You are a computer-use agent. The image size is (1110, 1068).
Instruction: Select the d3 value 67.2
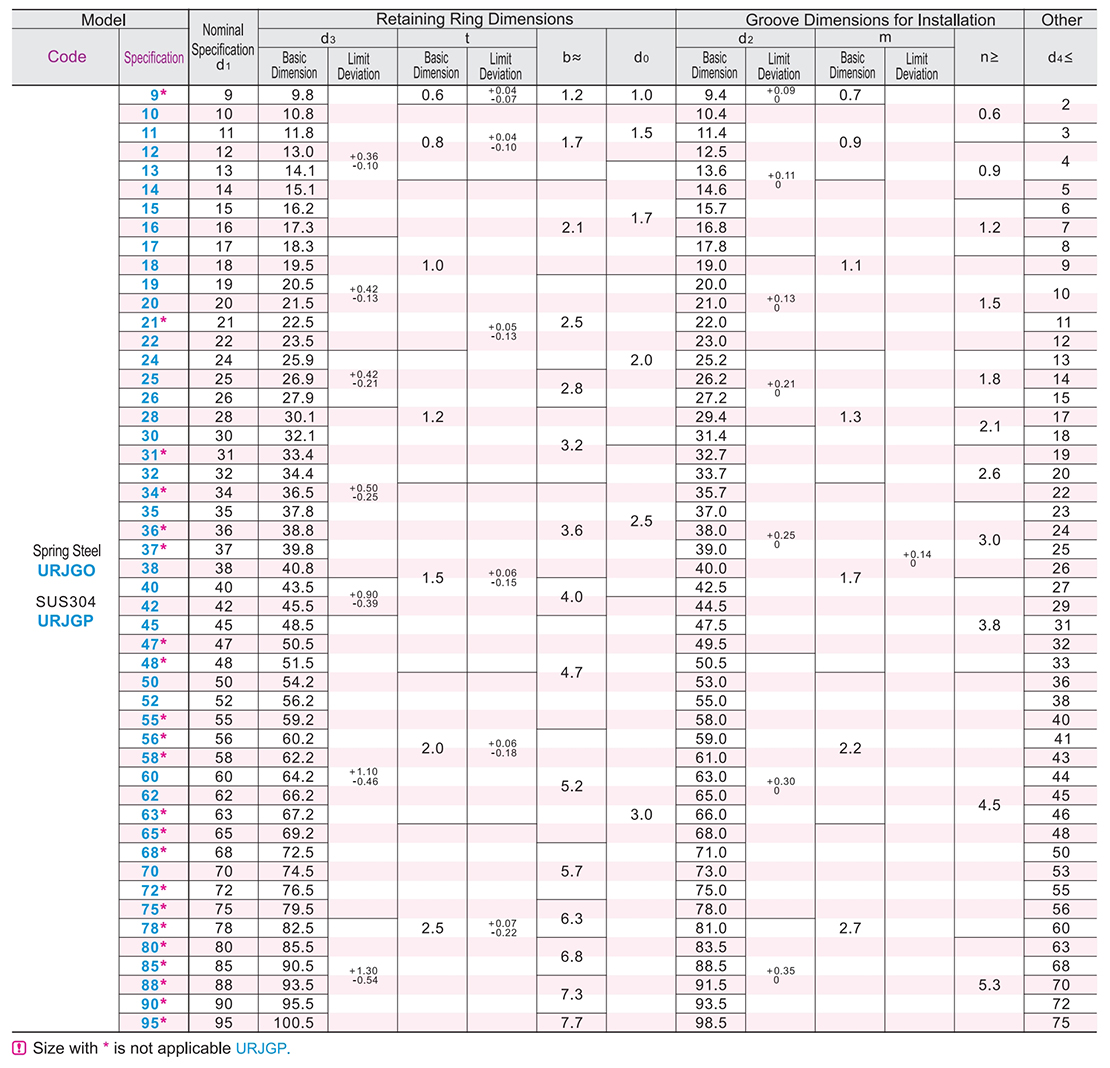point(298,815)
